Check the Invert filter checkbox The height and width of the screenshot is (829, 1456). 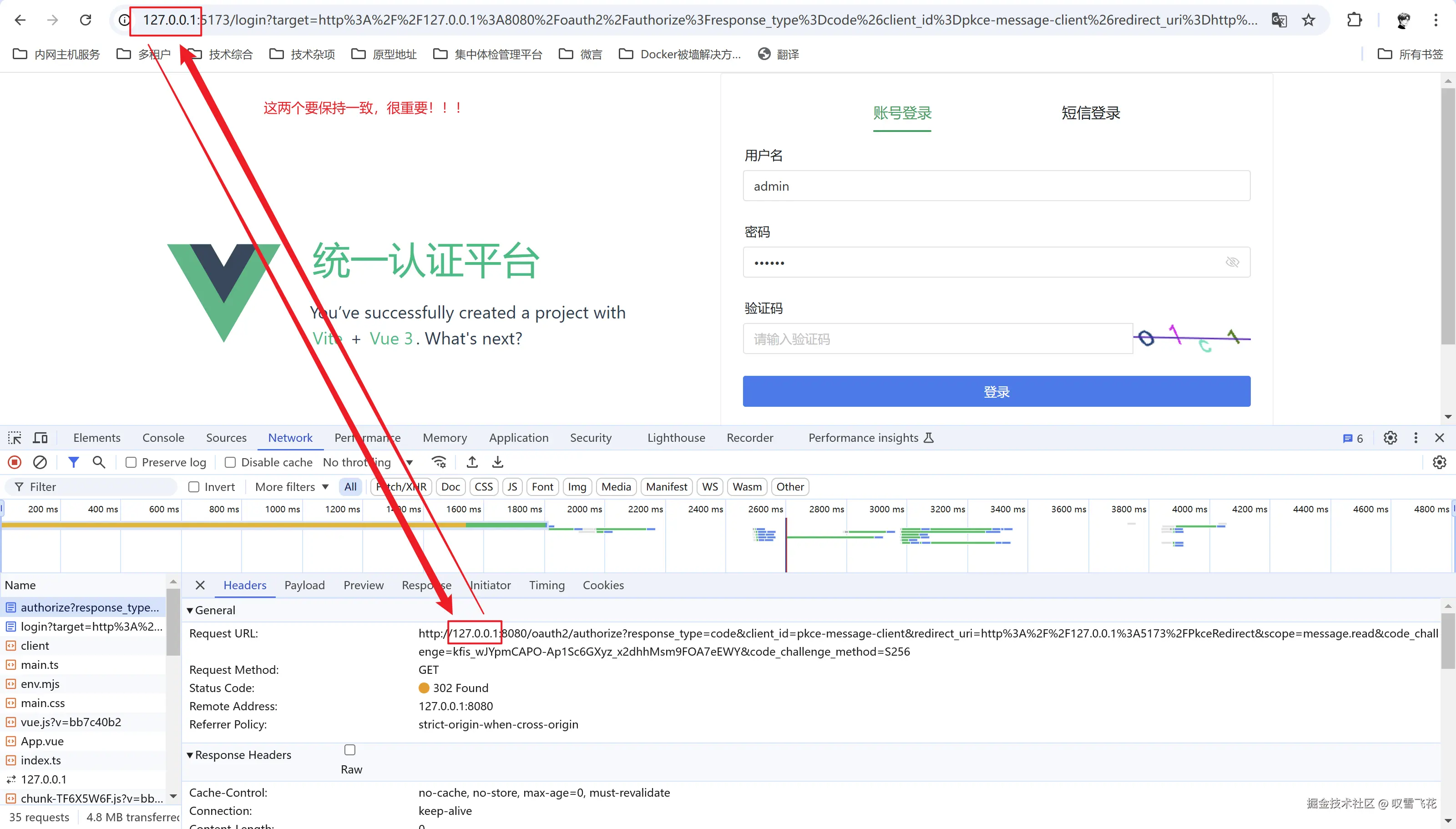point(193,487)
